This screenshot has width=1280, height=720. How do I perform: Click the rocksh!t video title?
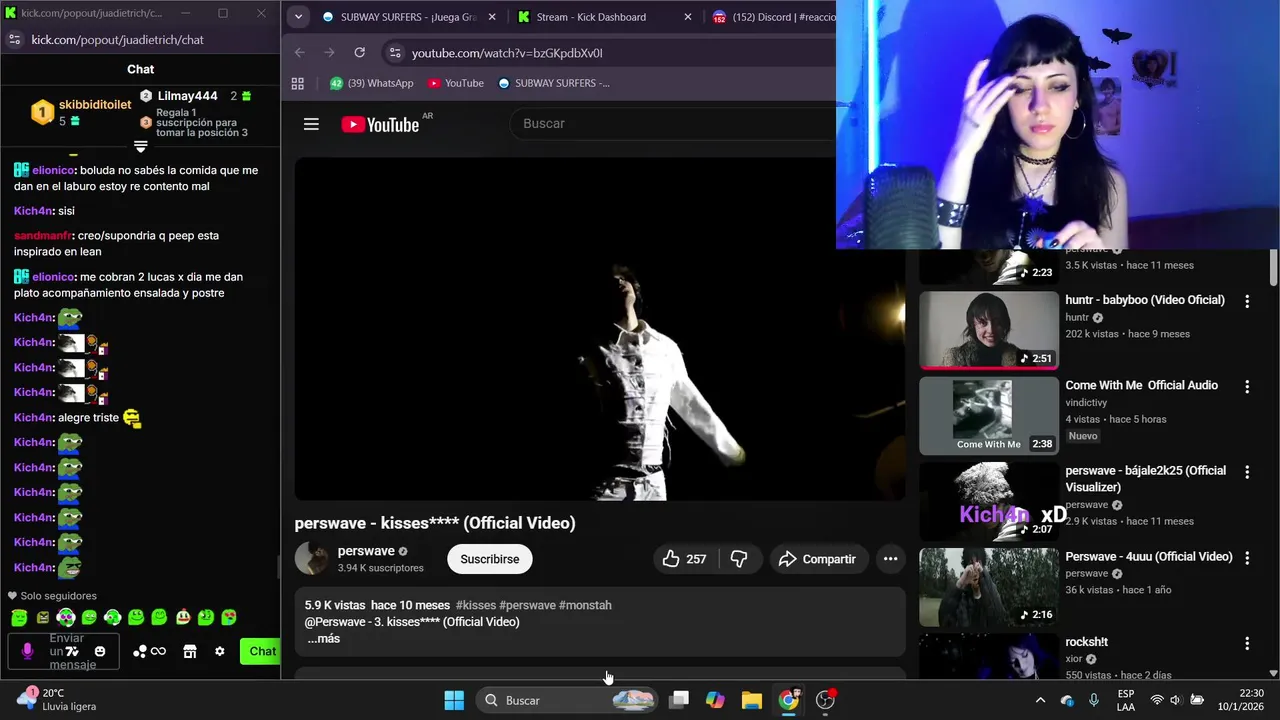coord(1087,642)
